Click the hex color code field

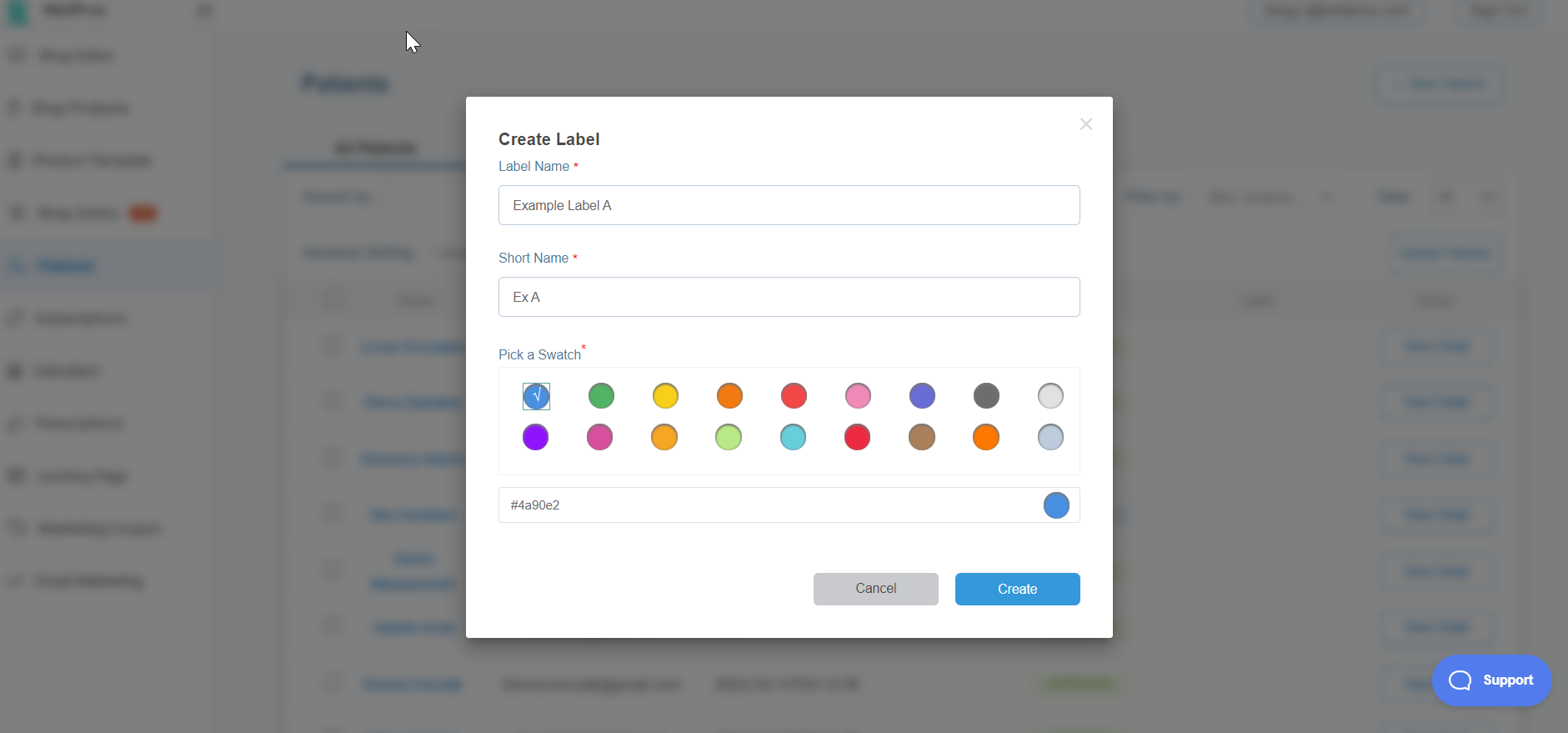(x=767, y=505)
